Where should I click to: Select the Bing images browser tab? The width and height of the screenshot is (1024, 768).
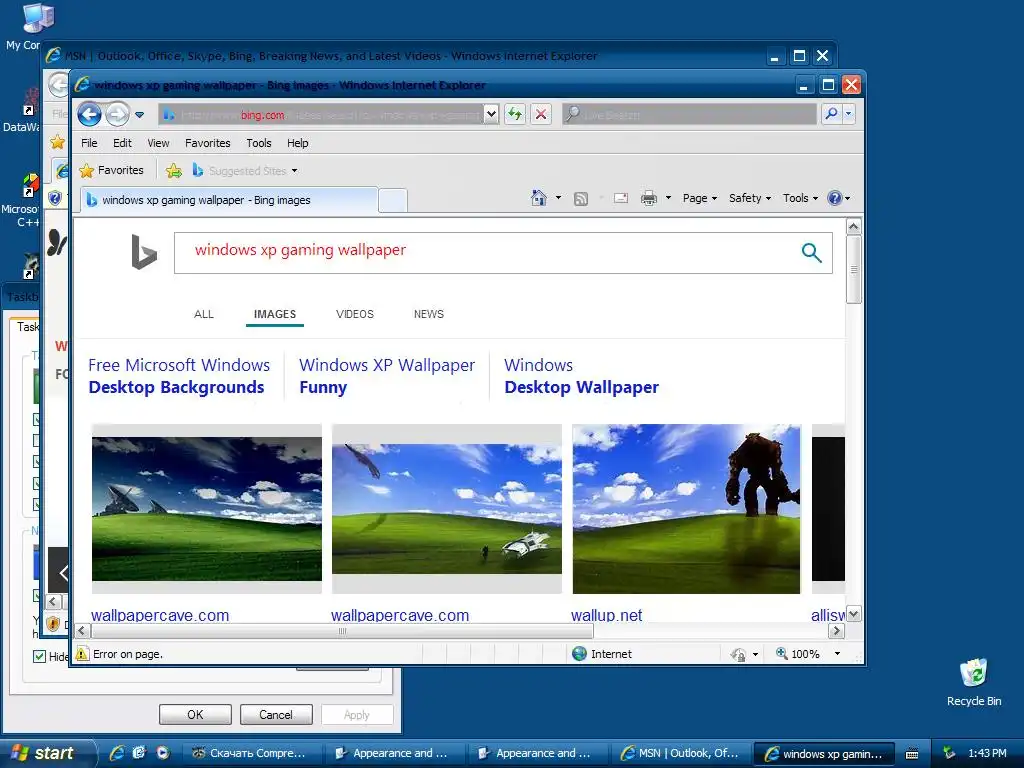[x=229, y=200]
